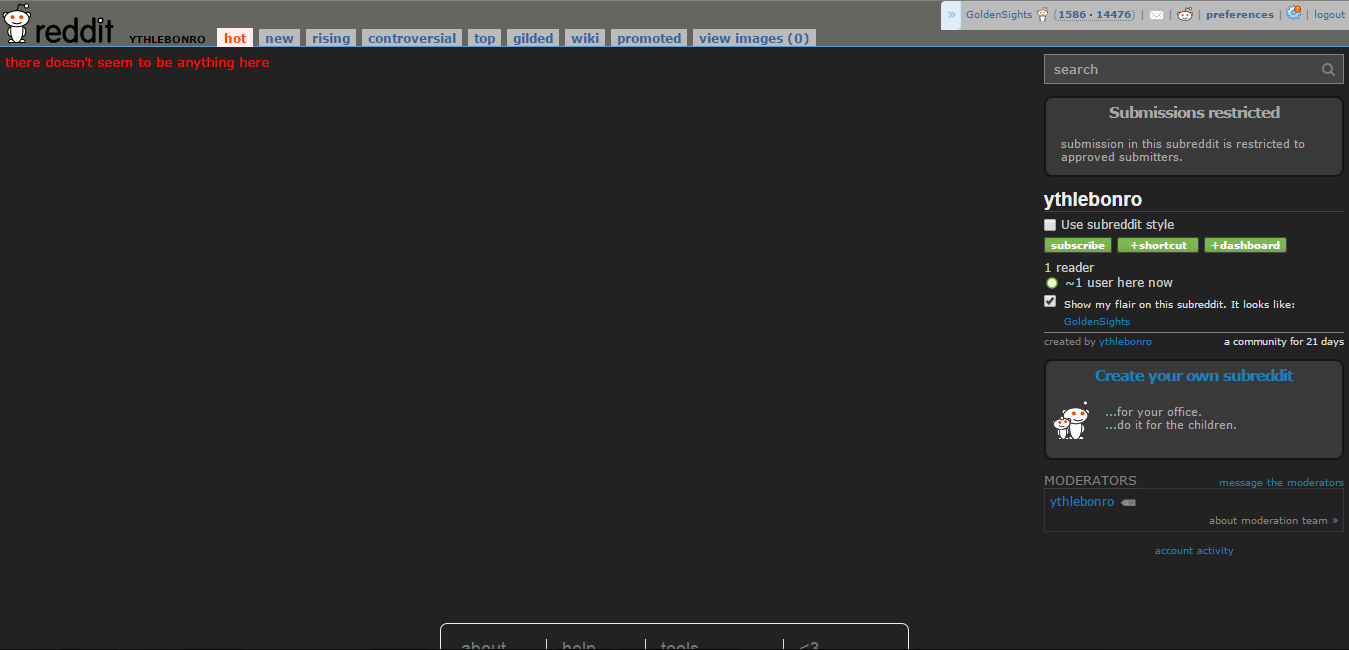
Task: Open moderator ythlebonro profile link
Action: 1082,502
